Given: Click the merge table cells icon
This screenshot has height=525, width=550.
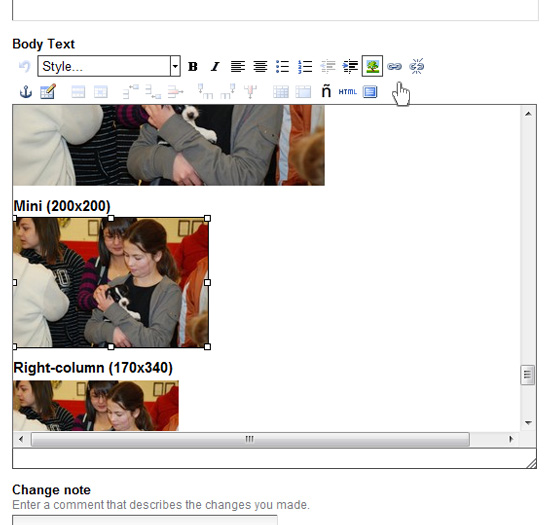Looking at the screenshot, I should (x=303, y=92).
